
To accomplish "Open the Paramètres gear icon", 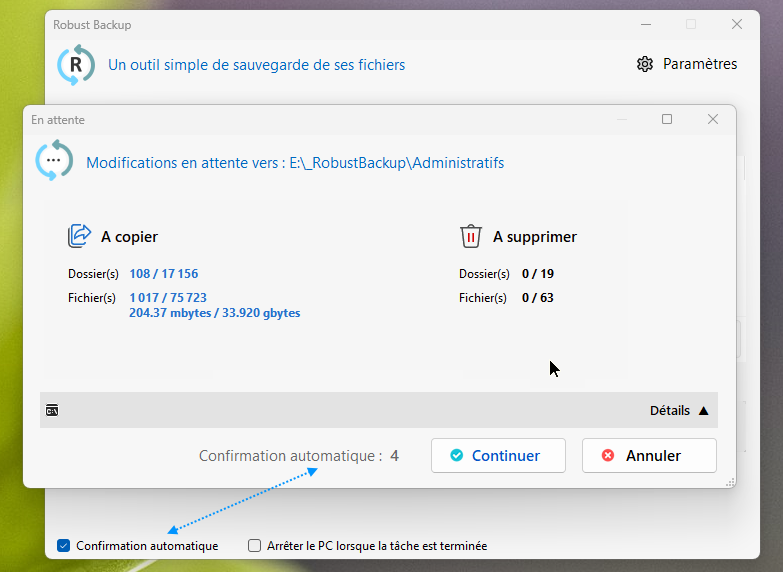I will (x=645, y=64).
